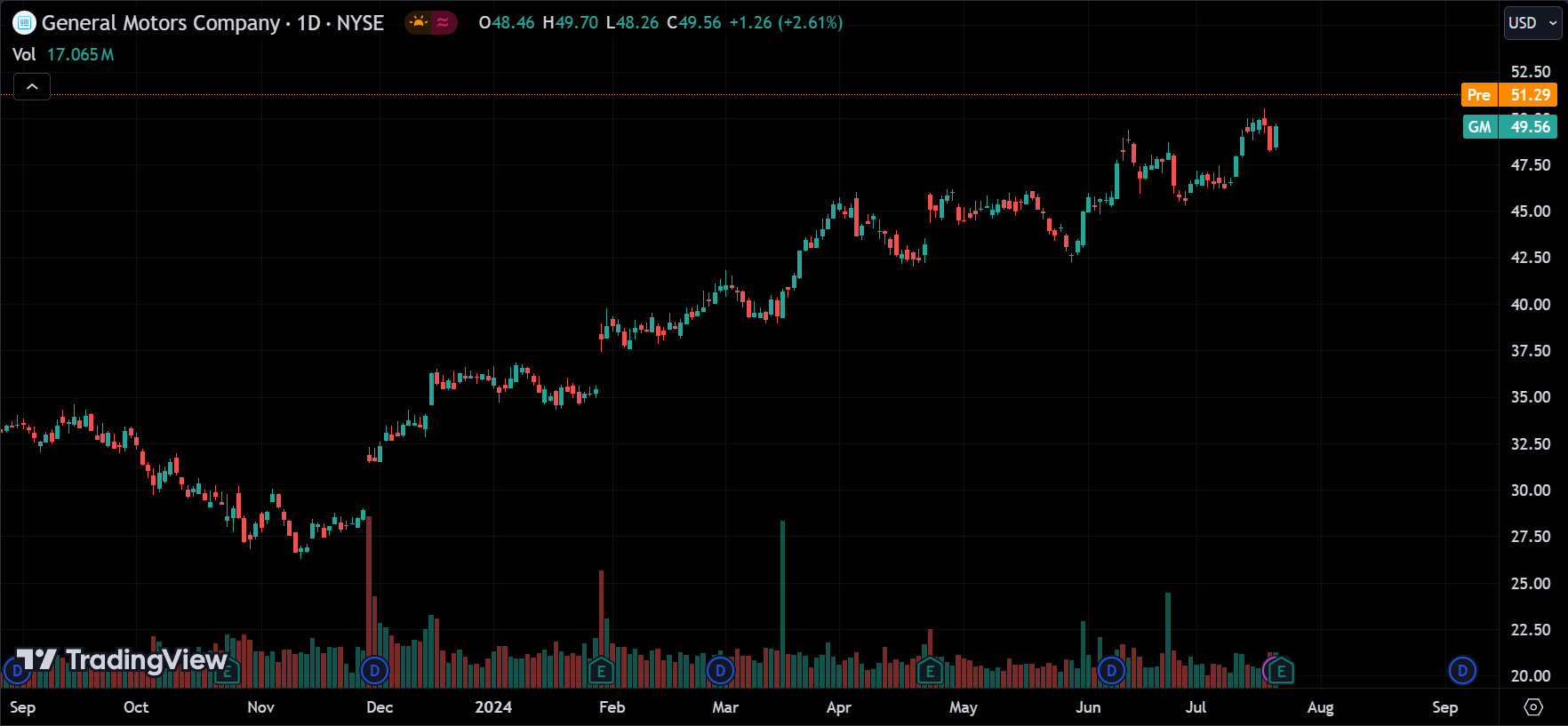
Task: Click the Jun label on time axis
Action: 1088,707
